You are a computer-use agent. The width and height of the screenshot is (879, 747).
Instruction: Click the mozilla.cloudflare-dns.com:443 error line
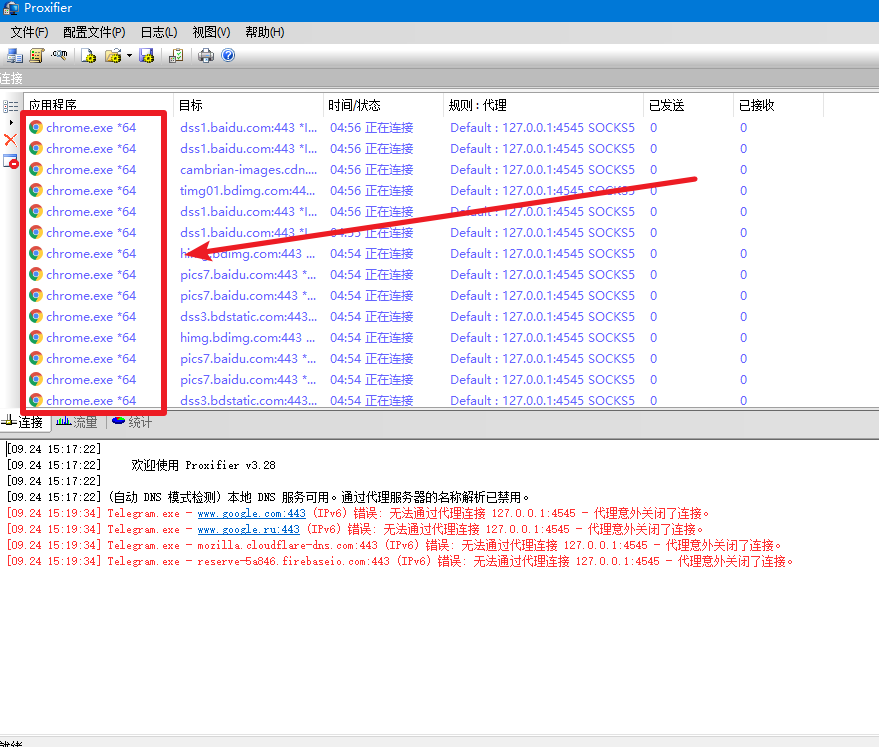tap(394, 545)
